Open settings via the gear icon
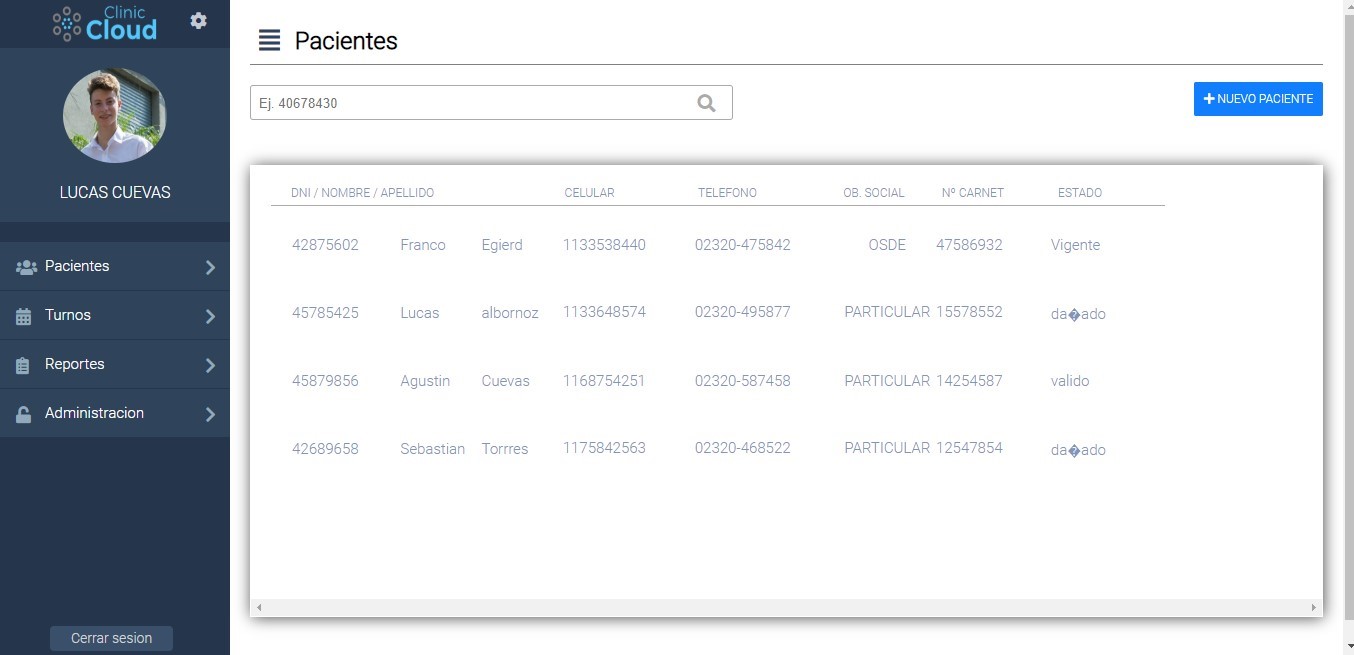Screen dimensions: 1354x655 pyautogui.click(x=199, y=20)
